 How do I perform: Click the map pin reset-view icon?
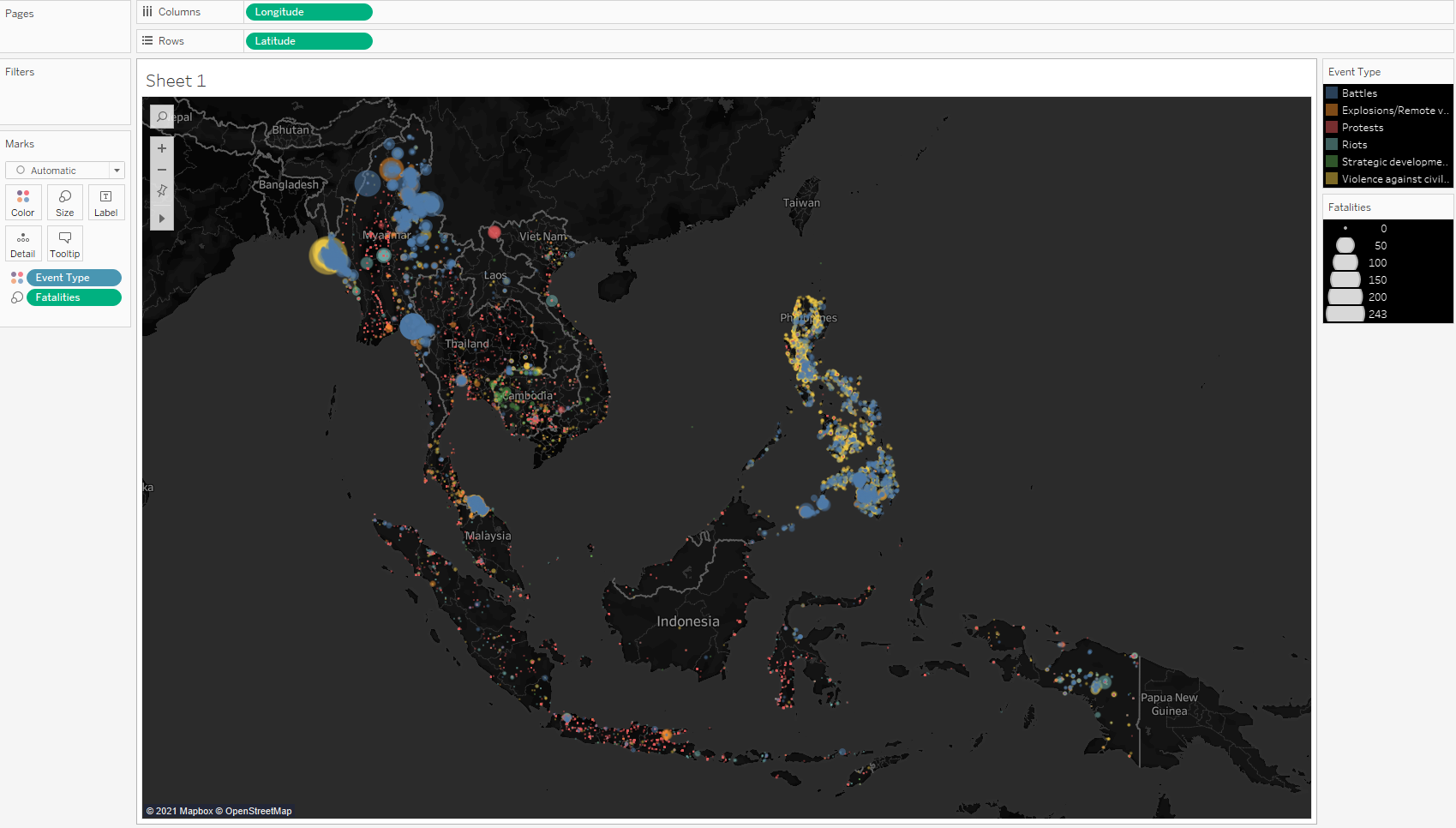tap(162, 191)
